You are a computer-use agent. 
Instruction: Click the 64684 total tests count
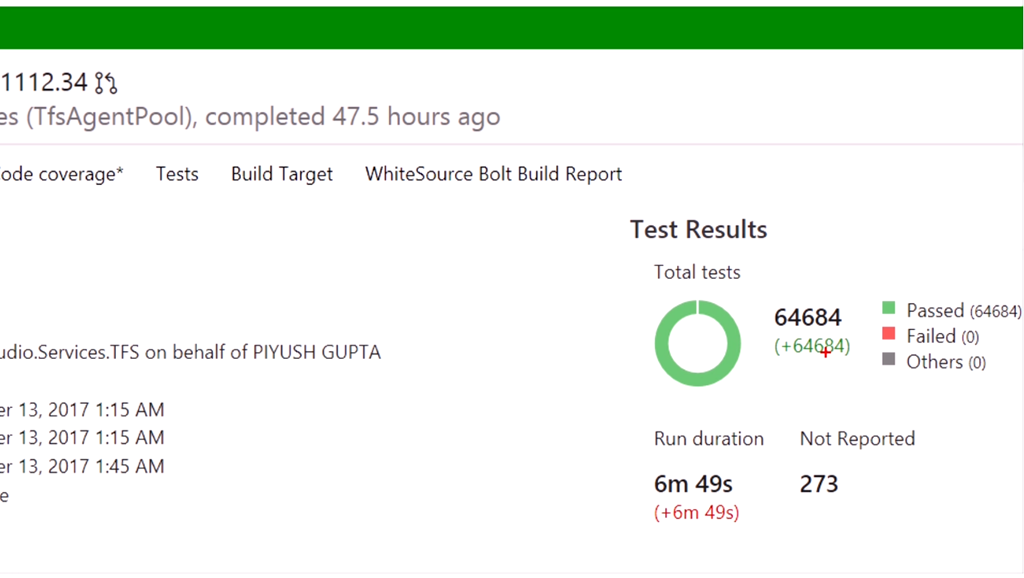point(808,318)
